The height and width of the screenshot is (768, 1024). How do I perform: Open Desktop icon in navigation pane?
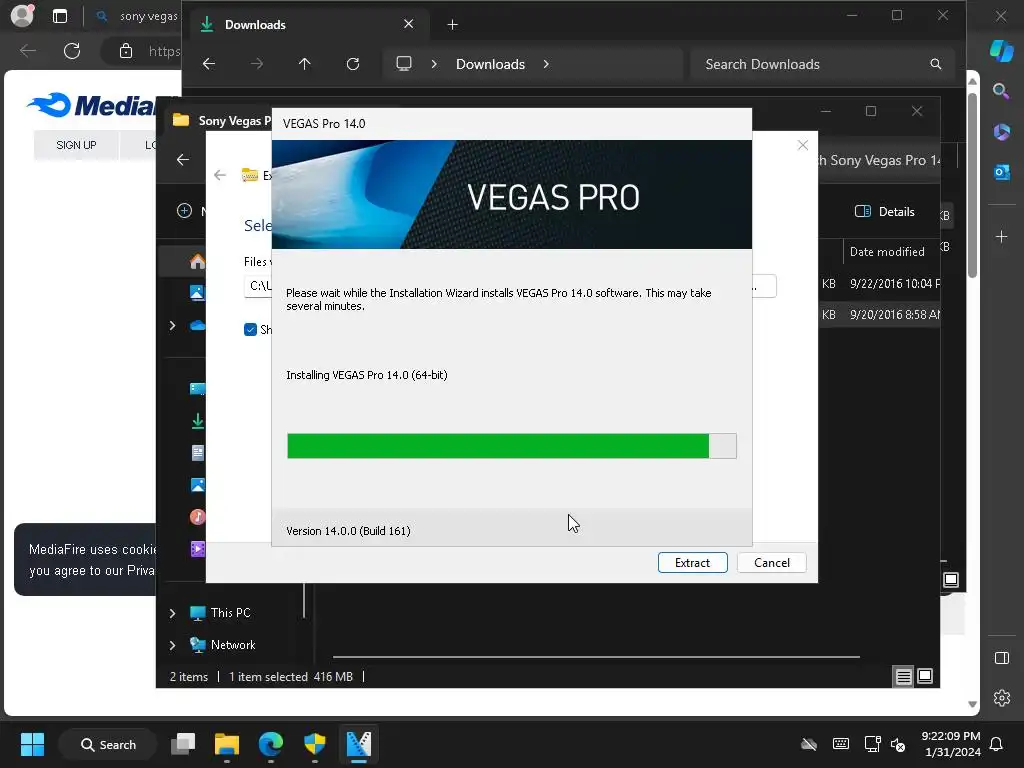pyautogui.click(x=197, y=389)
